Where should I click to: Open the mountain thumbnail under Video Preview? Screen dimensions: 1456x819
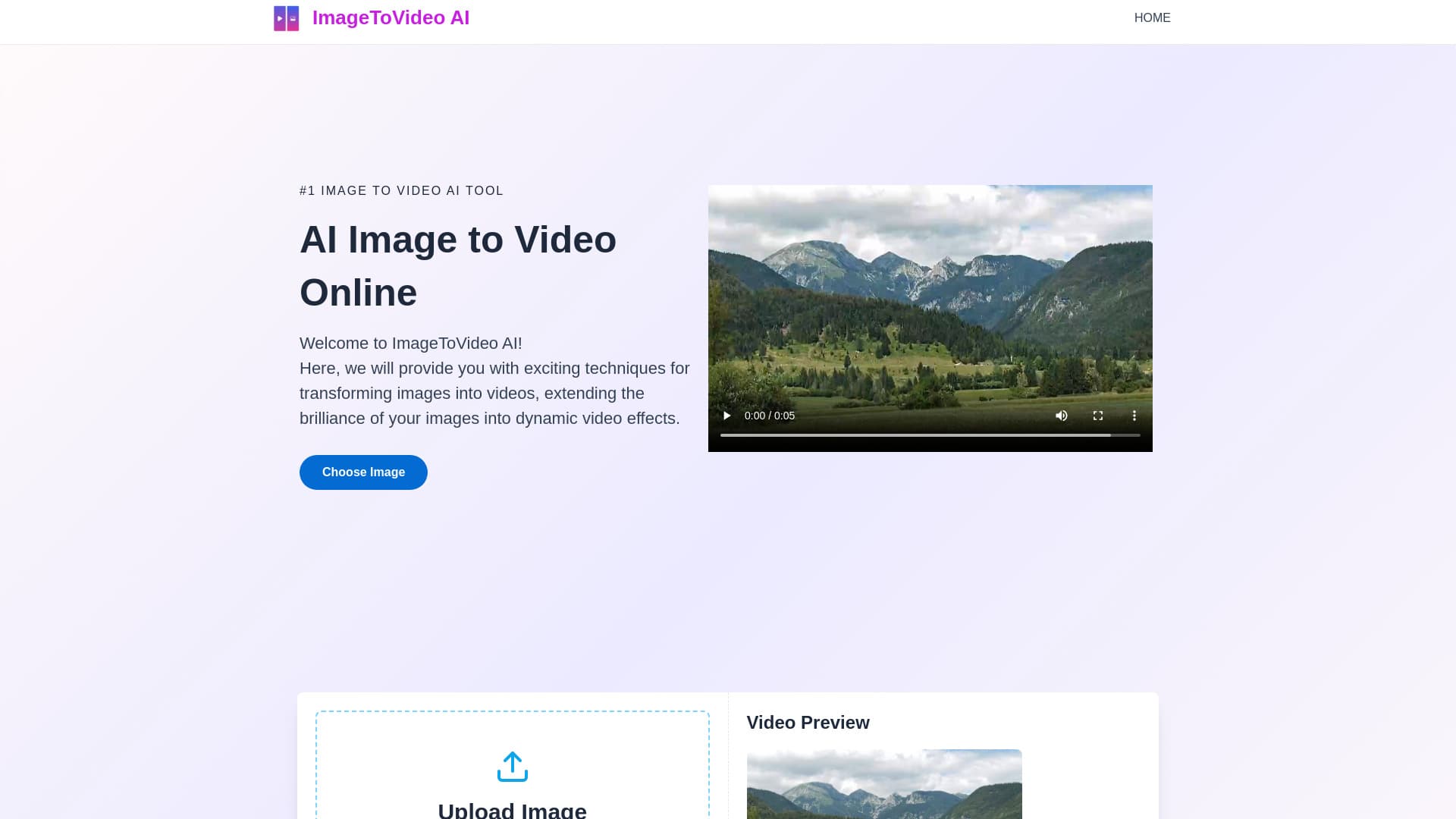click(884, 785)
